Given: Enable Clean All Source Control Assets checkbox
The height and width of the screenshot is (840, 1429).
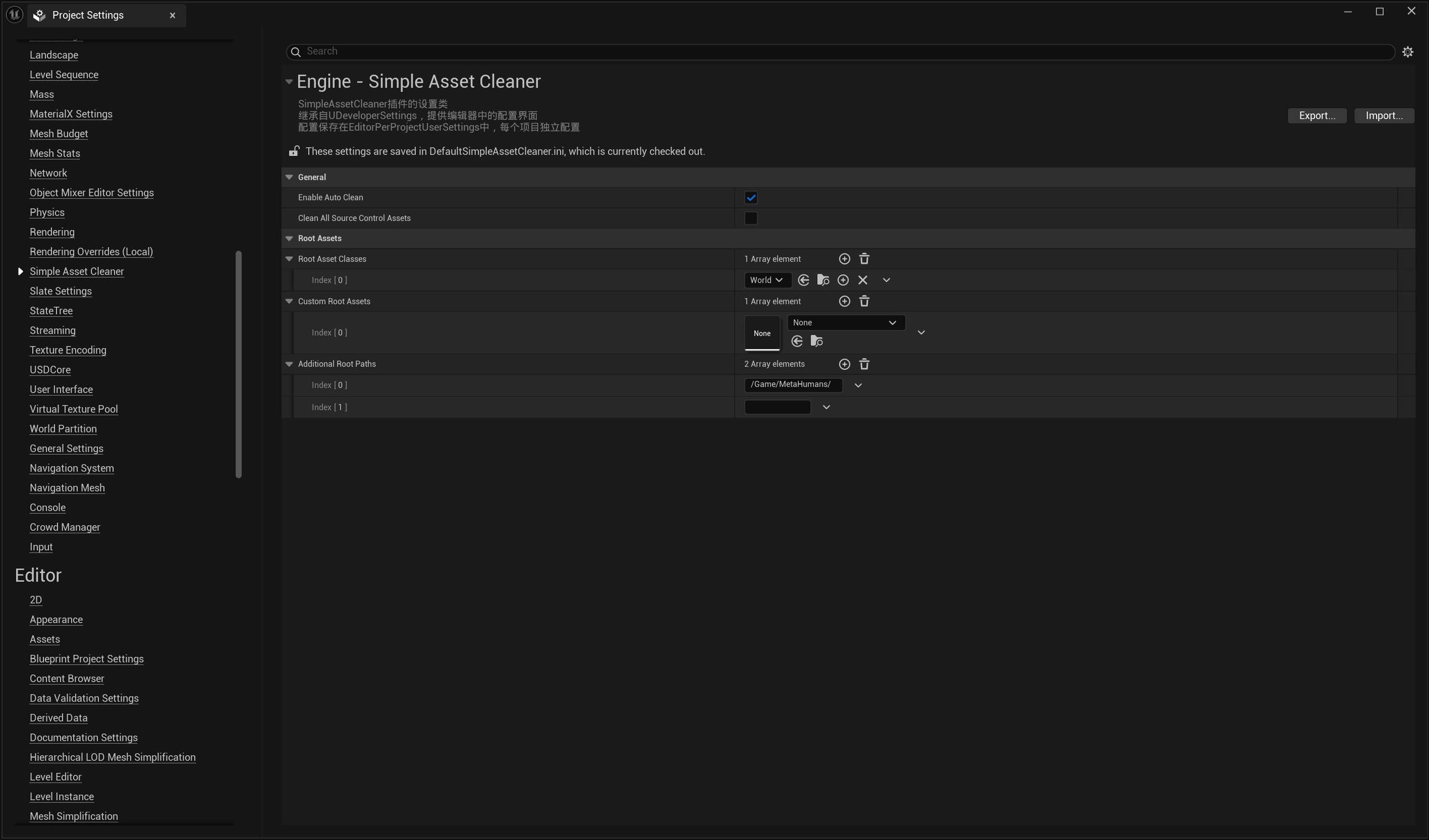Looking at the screenshot, I should coord(751,218).
